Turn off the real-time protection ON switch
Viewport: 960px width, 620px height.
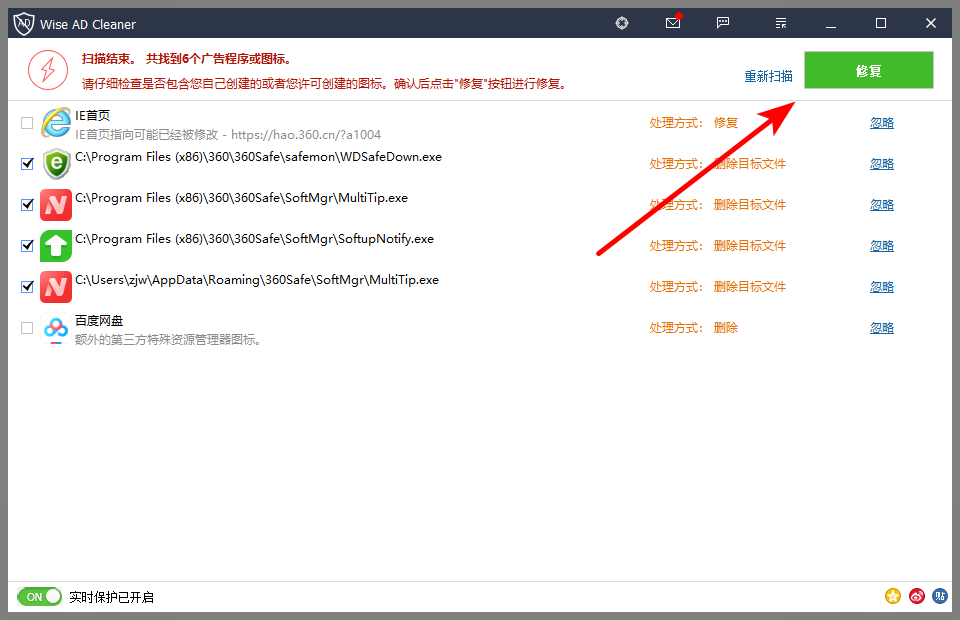40,597
